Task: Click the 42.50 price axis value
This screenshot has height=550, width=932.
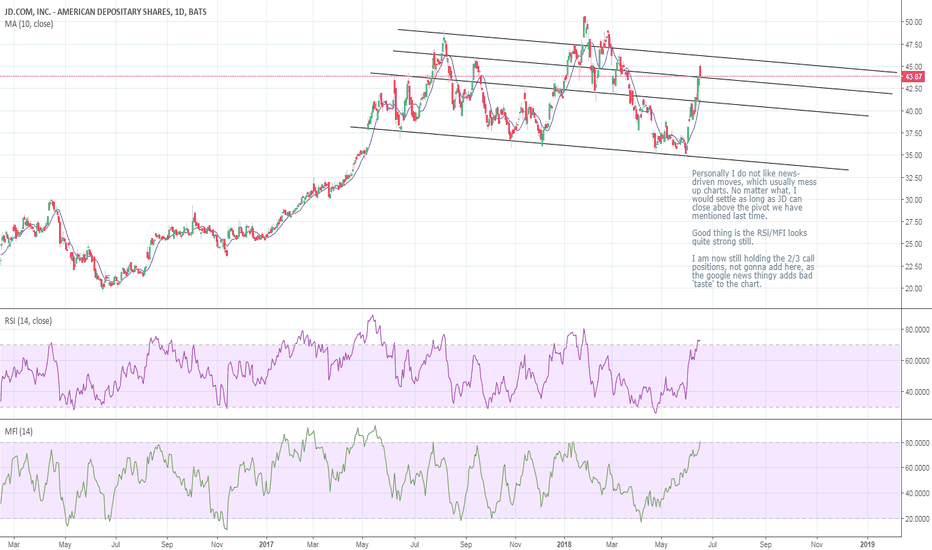Action: pyautogui.click(x=914, y=89)
